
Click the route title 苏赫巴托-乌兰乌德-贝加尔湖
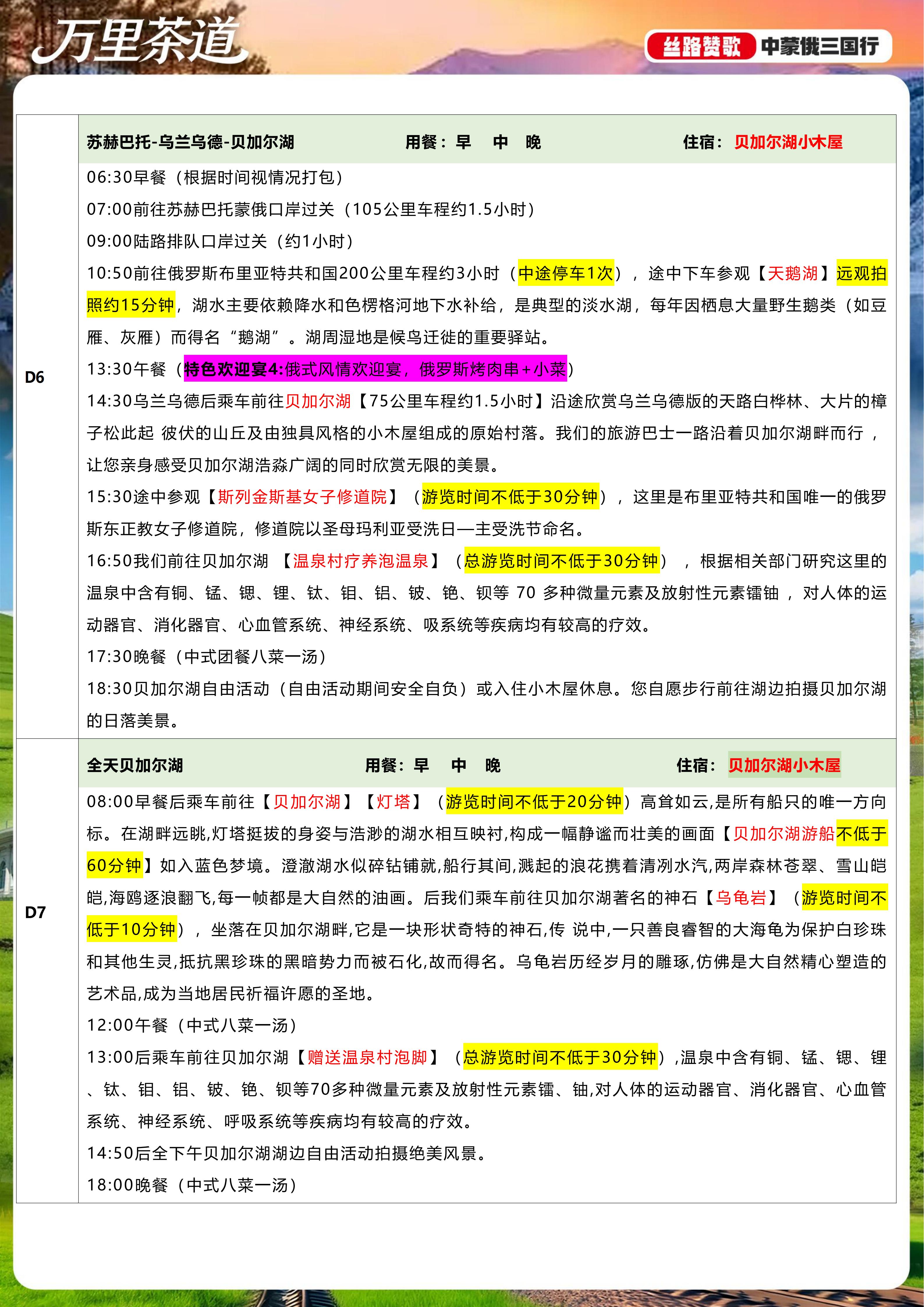click(190, 142)
